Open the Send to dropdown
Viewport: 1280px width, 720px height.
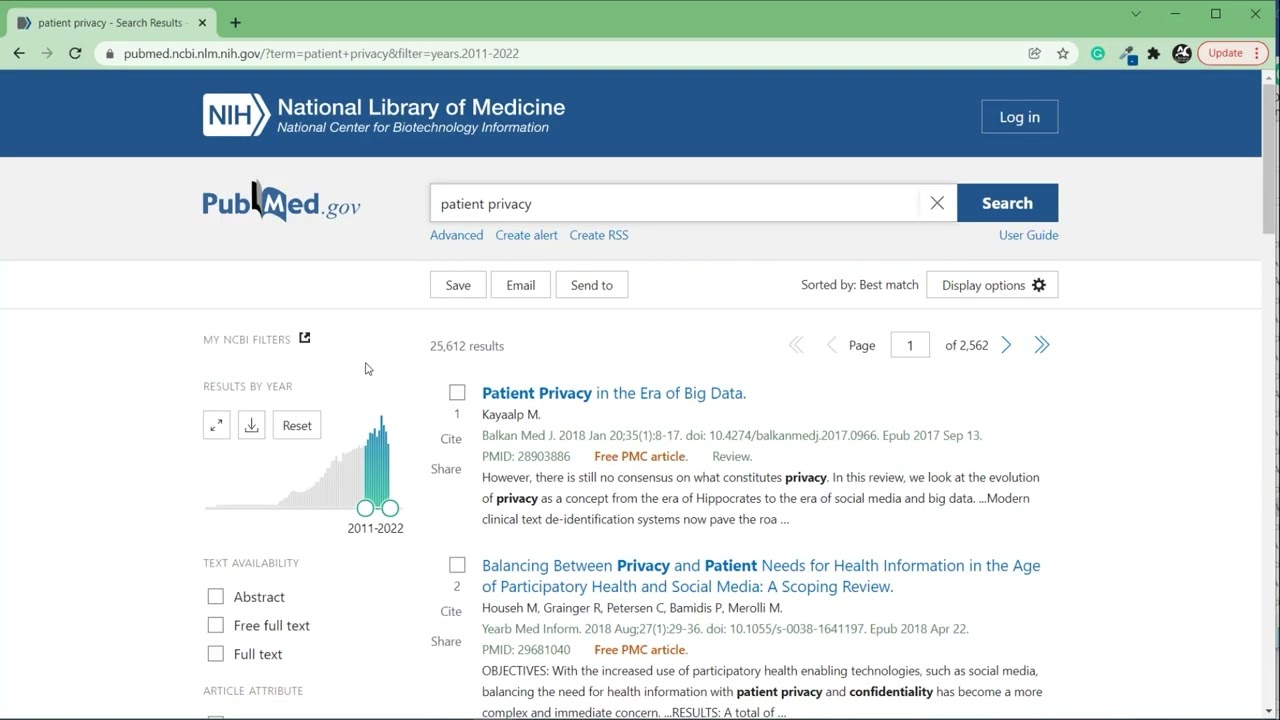592,285
